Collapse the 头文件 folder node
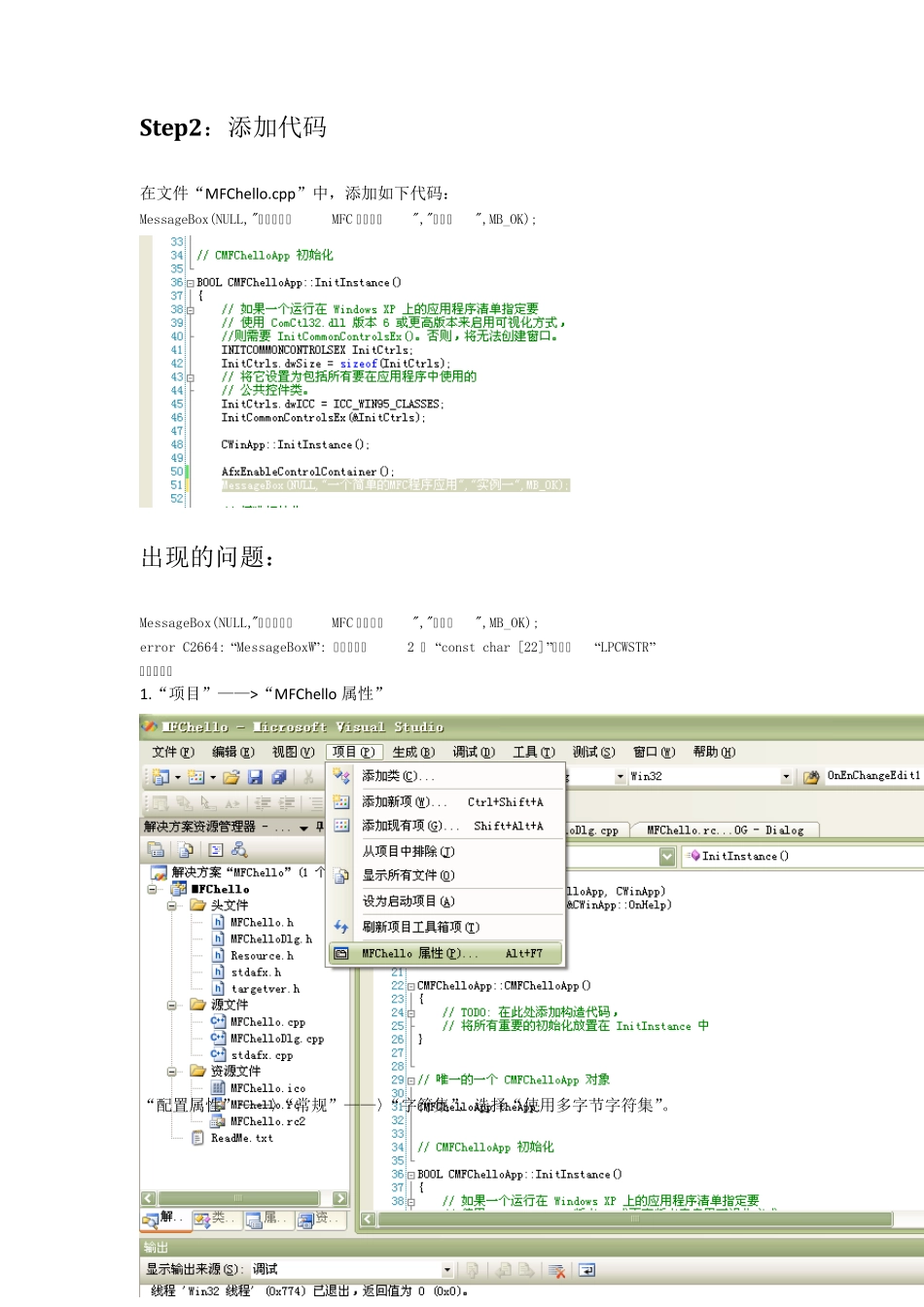The image size is (924, 1307). tap(171, 905)
